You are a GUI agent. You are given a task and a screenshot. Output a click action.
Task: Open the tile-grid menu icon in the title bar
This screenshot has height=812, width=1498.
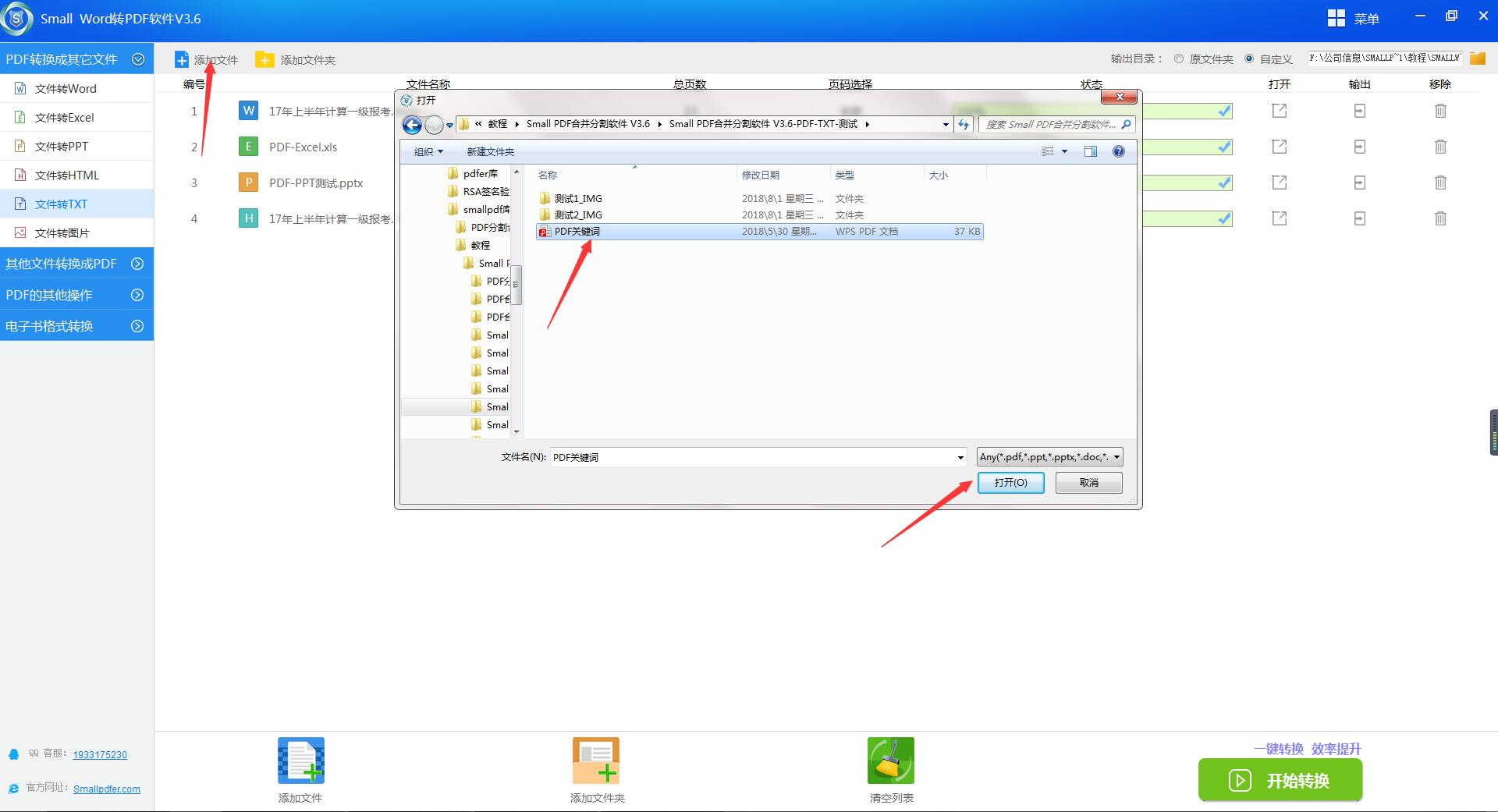1336,18
